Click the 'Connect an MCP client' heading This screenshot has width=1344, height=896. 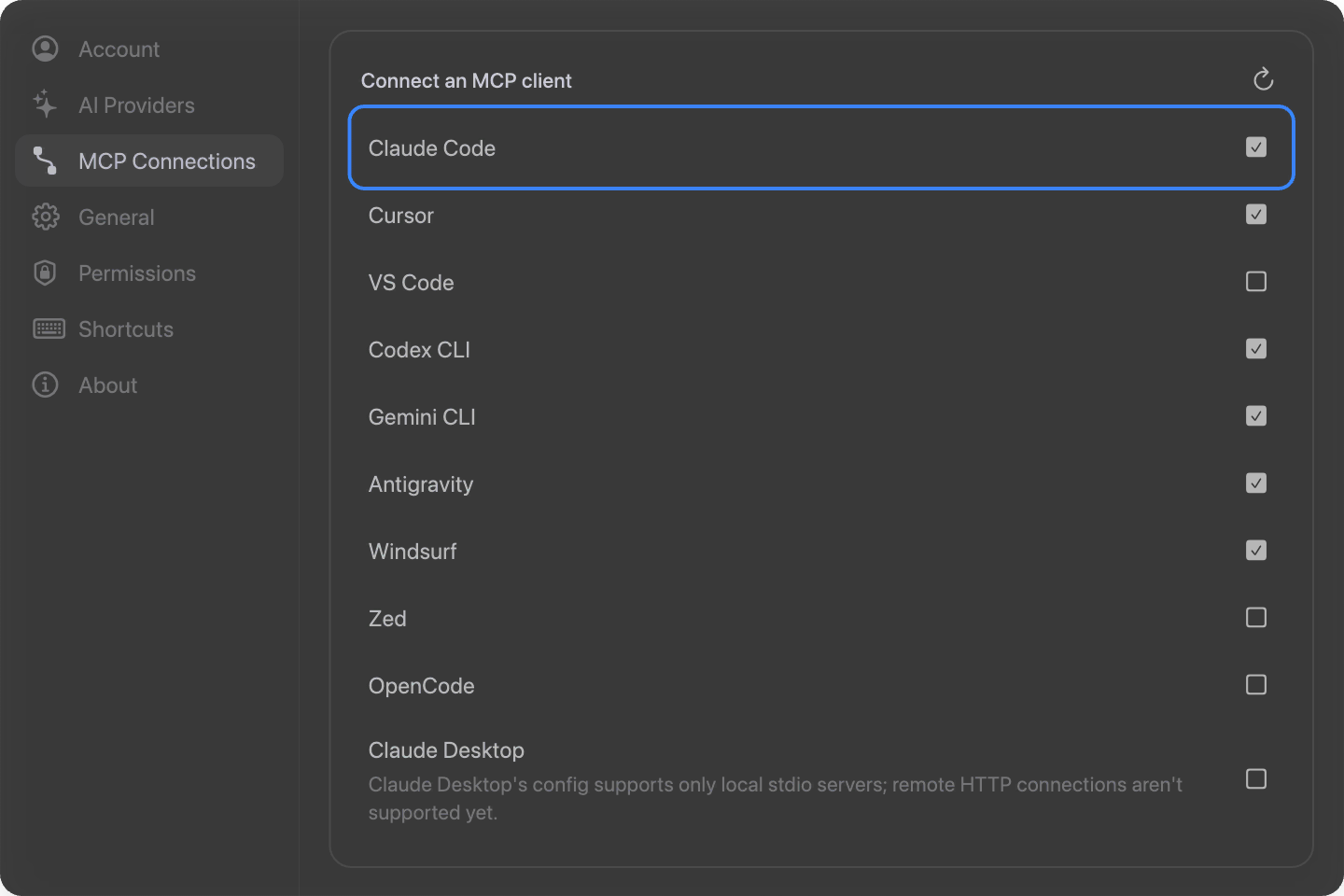click(x=466, y=81)
